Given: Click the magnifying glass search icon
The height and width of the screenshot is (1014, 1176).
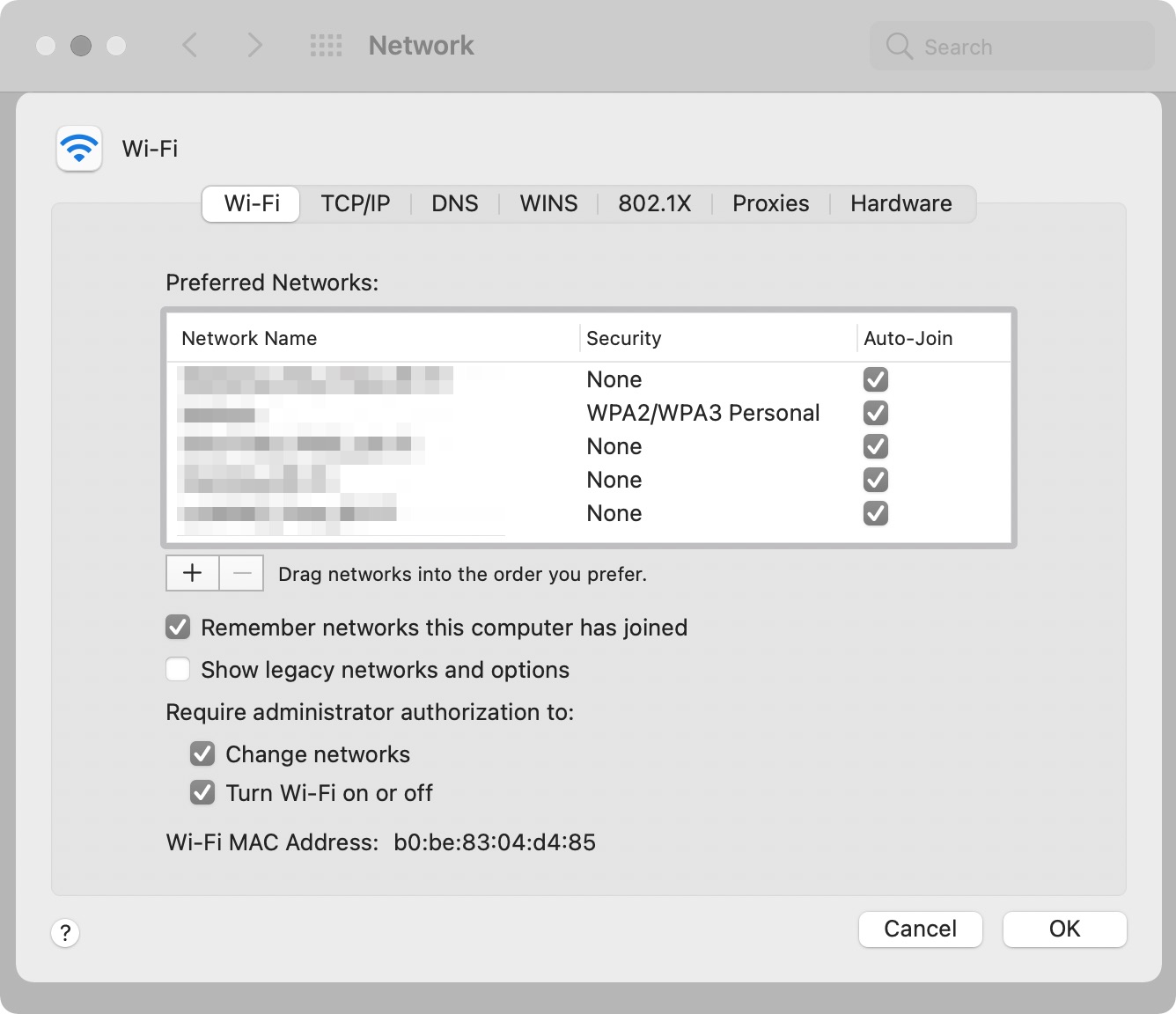Looking at the screenshot, I should coord(899,46).
